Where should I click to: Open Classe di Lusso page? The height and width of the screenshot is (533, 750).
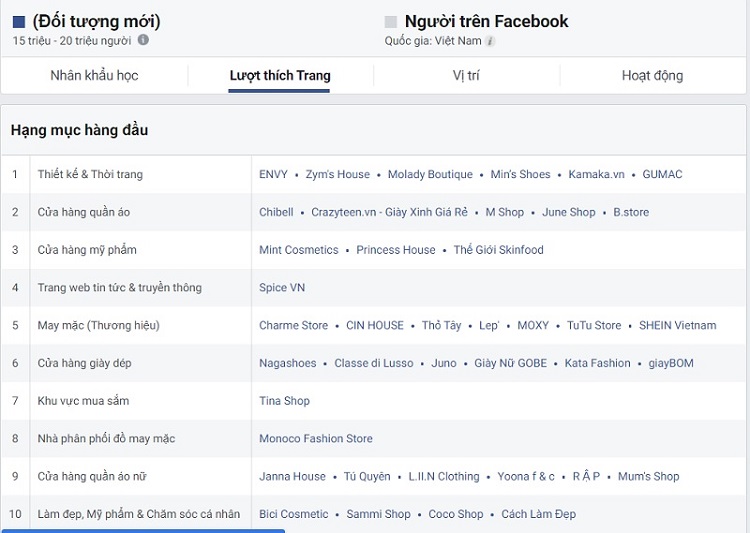click(x=374, y=363)
